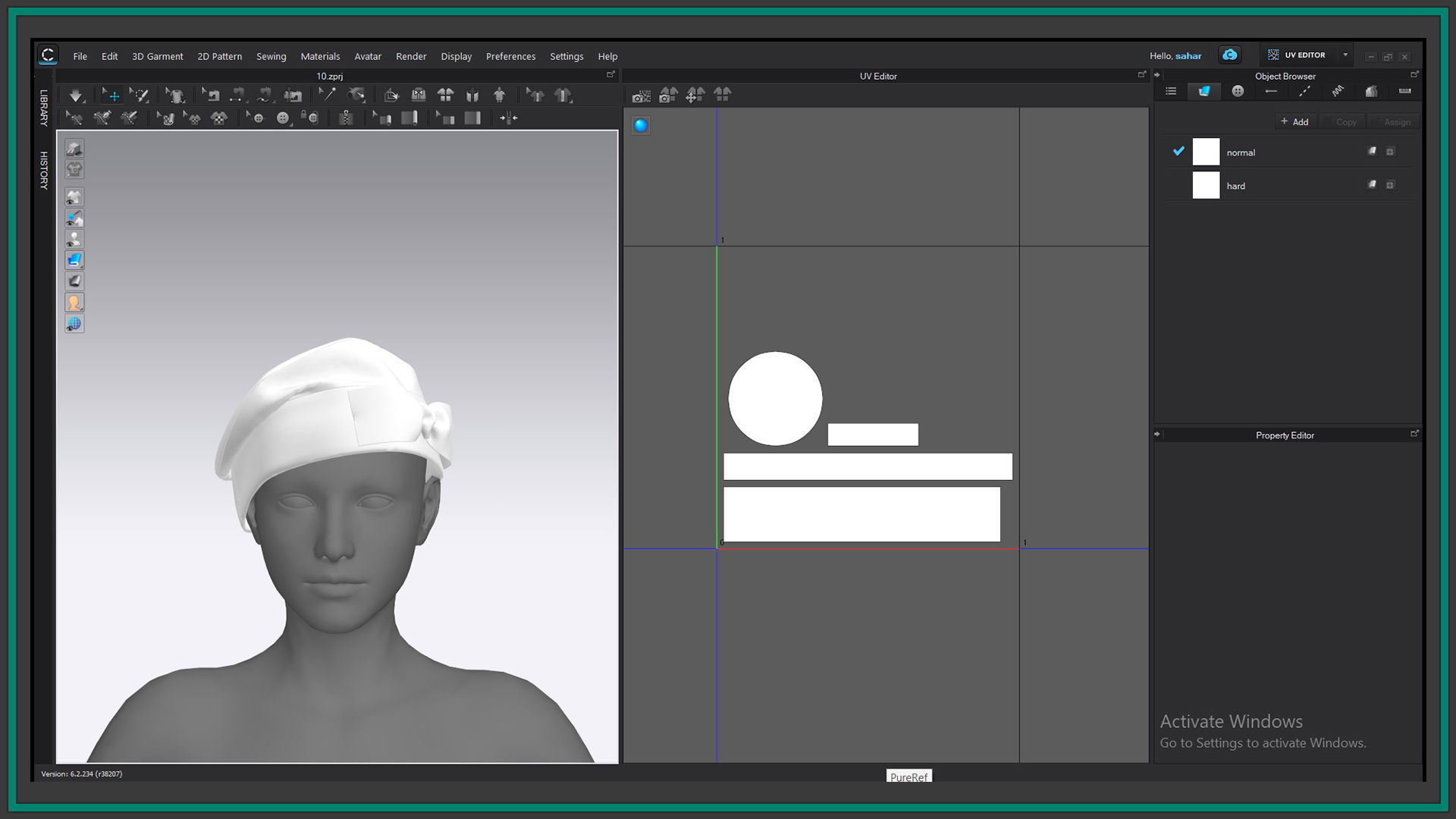This screenshot has height=819, width=1456.
Task: Open the Materials menu
Action: click(320, 56)
